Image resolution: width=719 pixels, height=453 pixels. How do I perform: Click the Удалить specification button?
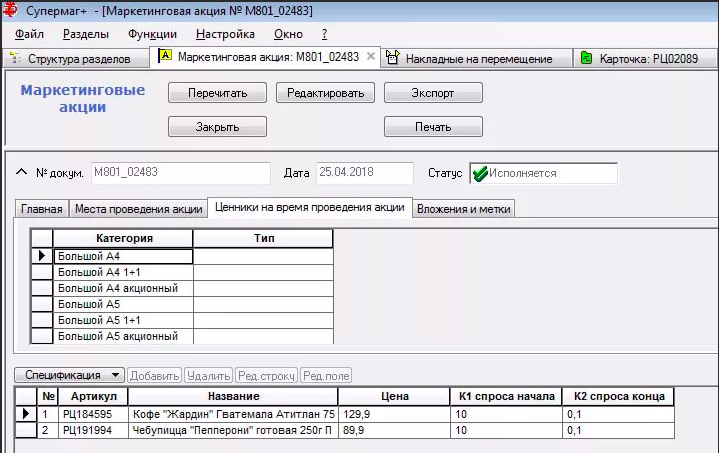tap(209, 376)
